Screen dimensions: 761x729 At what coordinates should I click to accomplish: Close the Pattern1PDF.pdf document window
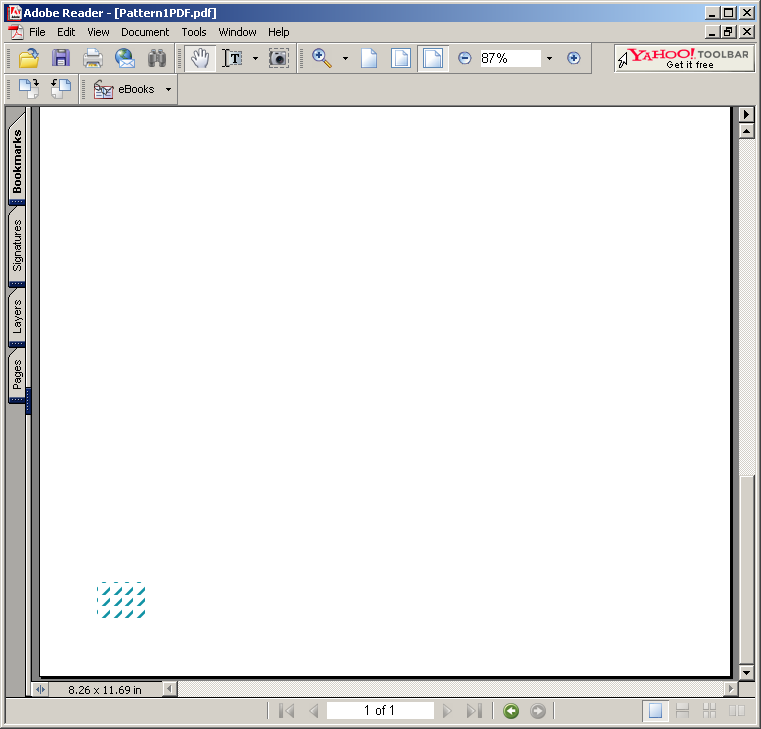(746, 32)
